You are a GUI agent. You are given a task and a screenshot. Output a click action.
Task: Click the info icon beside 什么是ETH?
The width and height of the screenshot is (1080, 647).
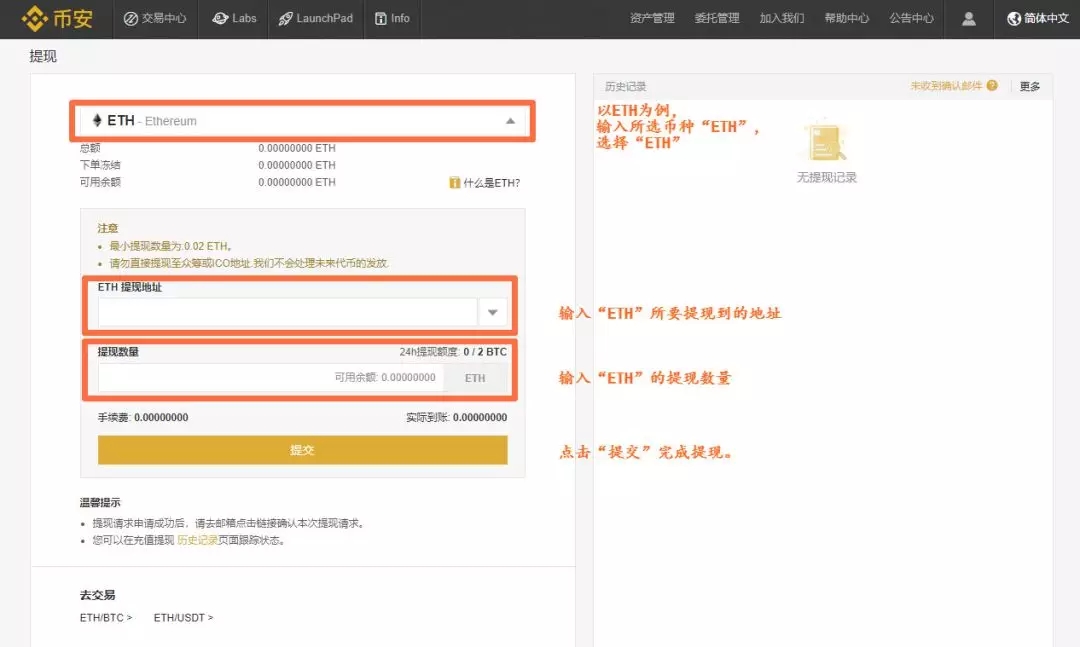coord(455,183)
